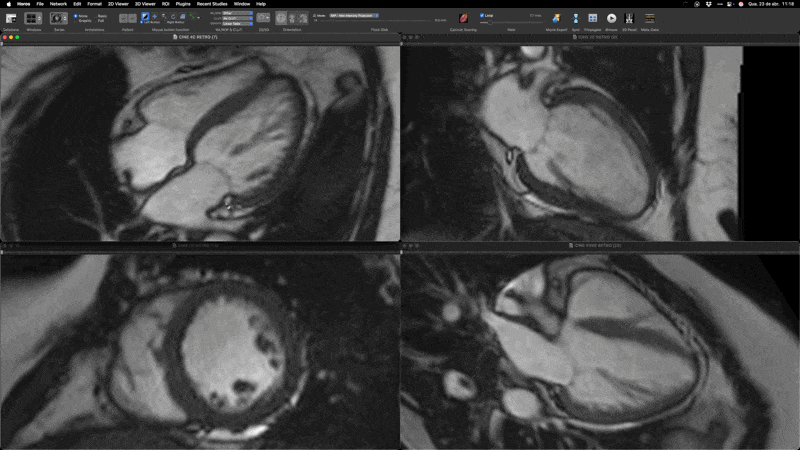This screenshot has width=800, height=450.
Task: Open the Thick Slab mode projection dropdown
Action: pyautogui.click(x=354, y=16)
